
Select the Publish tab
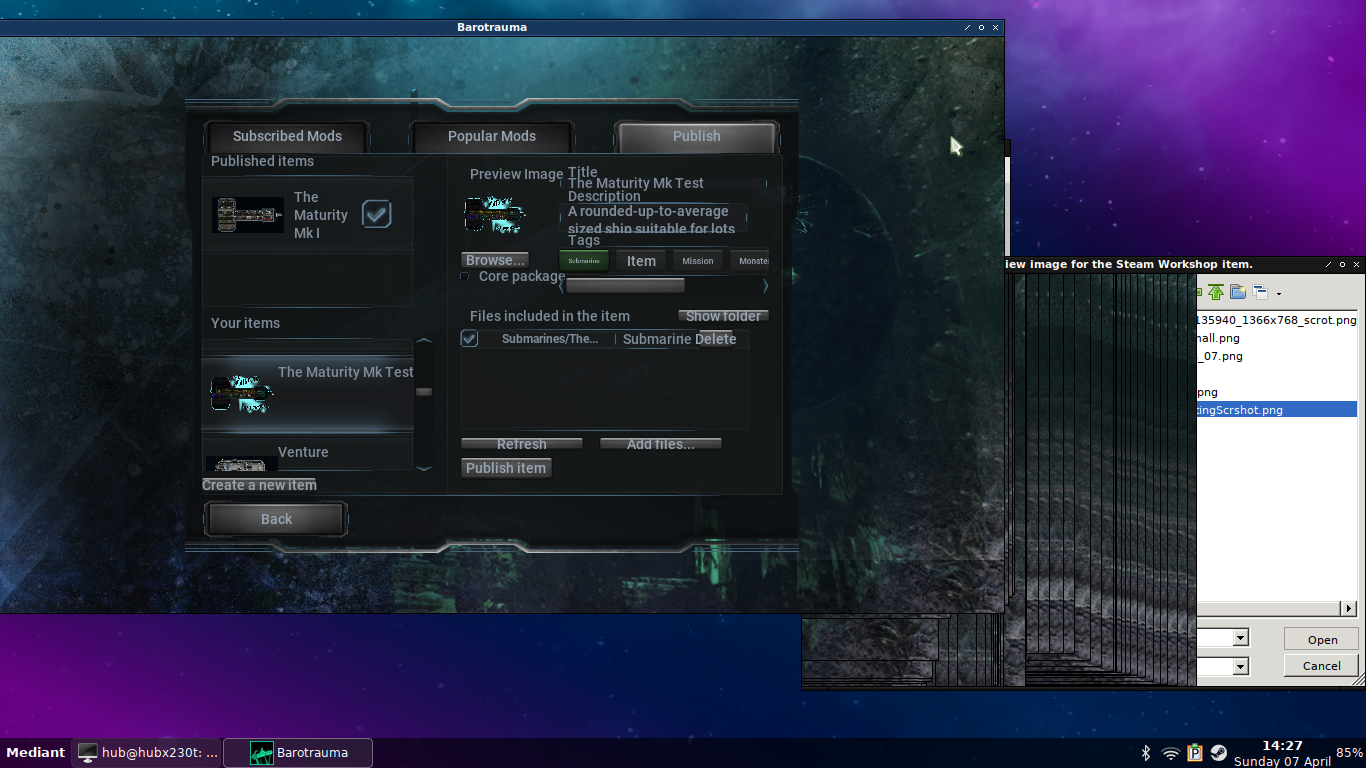coord(696,136)
